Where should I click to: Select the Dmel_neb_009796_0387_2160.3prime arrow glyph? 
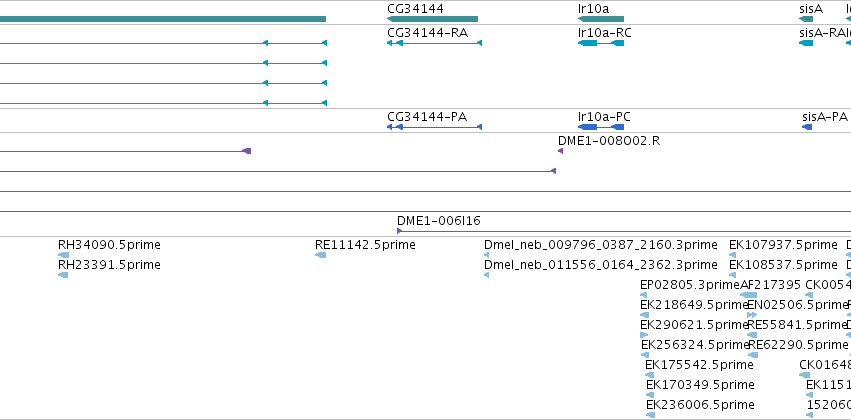486,255
